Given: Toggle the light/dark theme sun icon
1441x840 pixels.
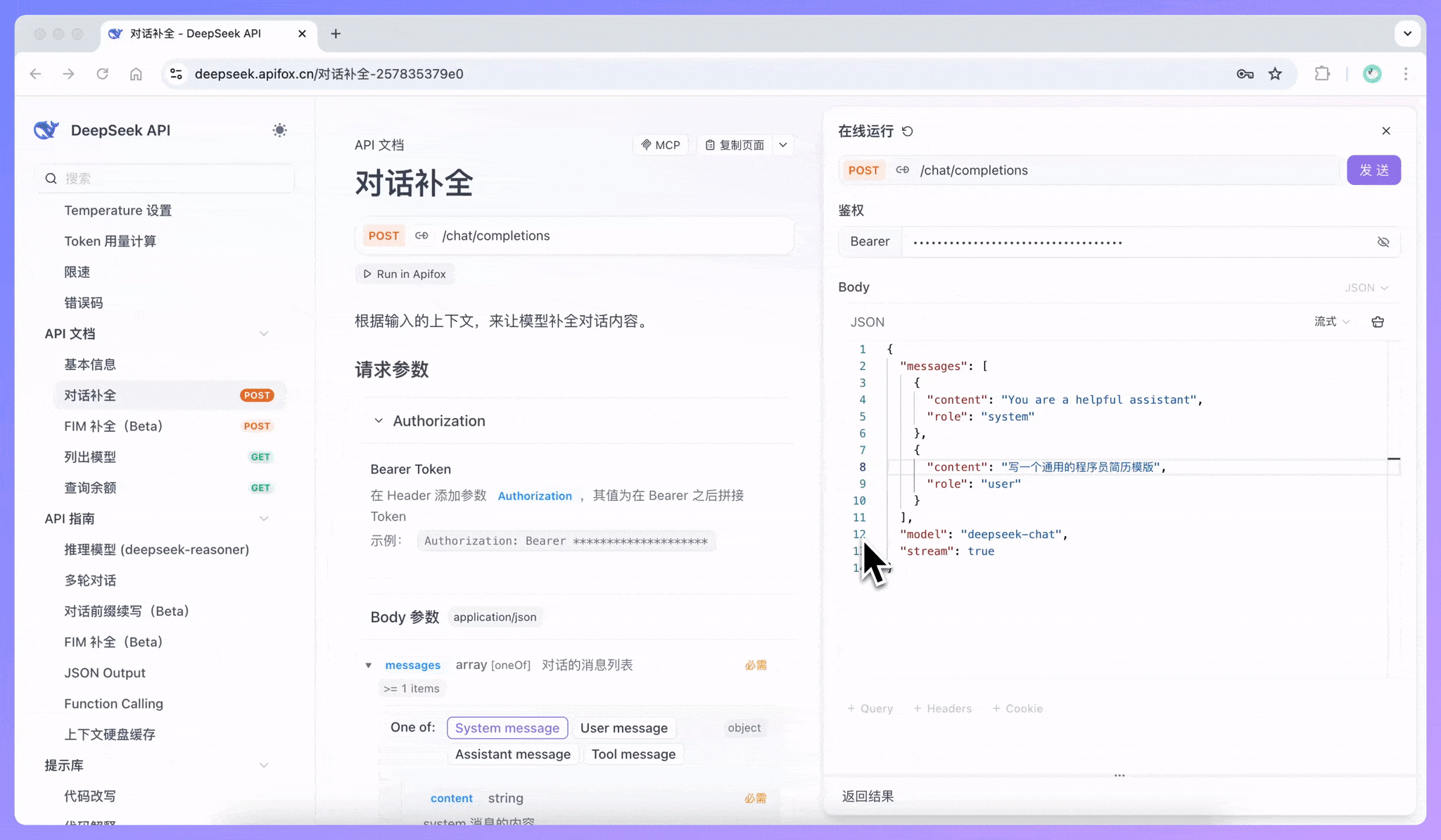Looking at the screenshot, I should pyautogui.click(x=279, y=130).
